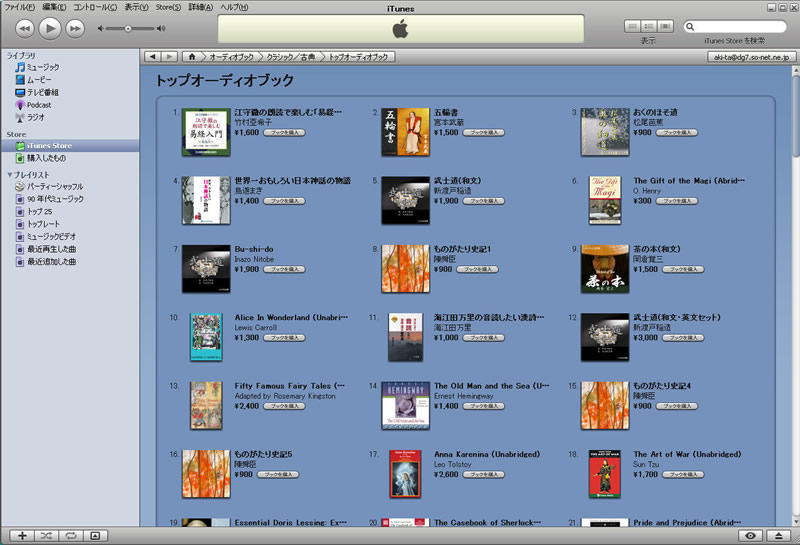Open Anna Karenina cover artwork
Screen dimensions: 800x545
pos(405,474)
